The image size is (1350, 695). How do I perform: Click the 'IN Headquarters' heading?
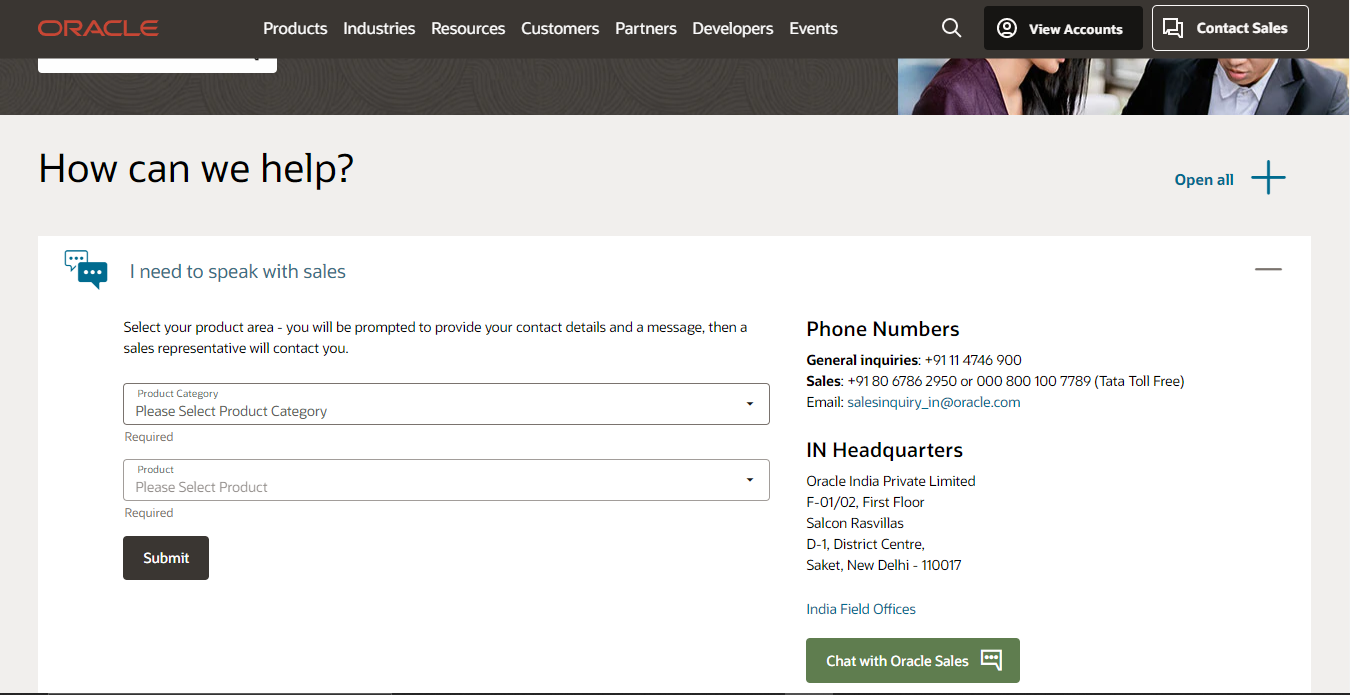(x=885, y=450)
